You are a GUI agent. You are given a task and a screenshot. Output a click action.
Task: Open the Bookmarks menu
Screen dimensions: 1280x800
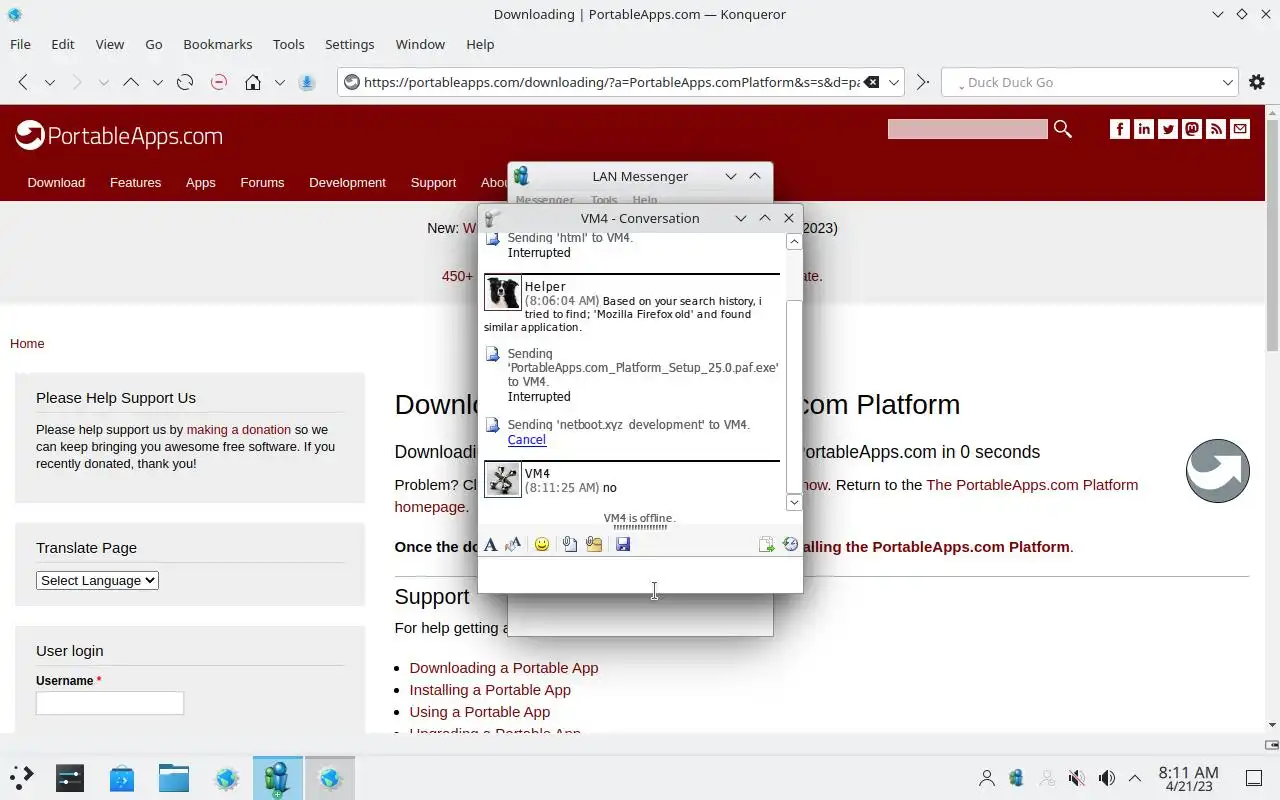(218, 44)
